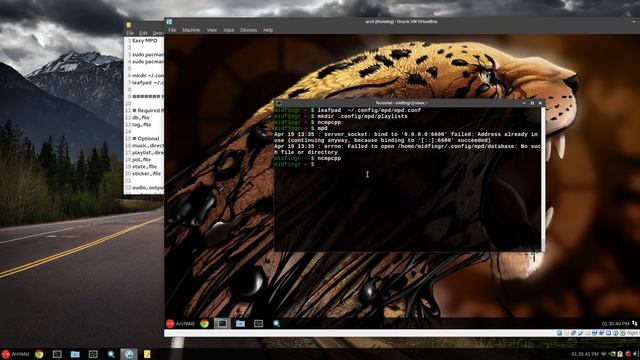The height and width of the screenshot is (360, 640).
Task: Open the Input menu in VirtualBox
Action: coord(229,30)
